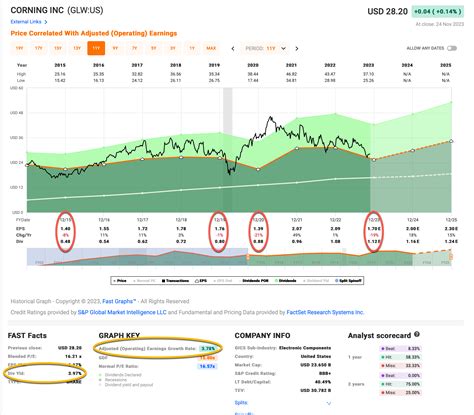Click the Recessions key marker
This screenshot has width=474, height=415.
100,380
